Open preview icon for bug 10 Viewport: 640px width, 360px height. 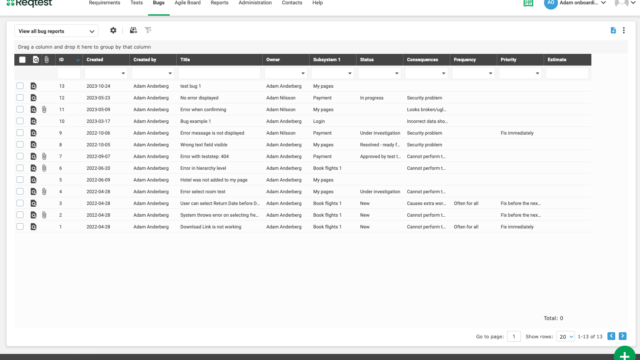33,121
